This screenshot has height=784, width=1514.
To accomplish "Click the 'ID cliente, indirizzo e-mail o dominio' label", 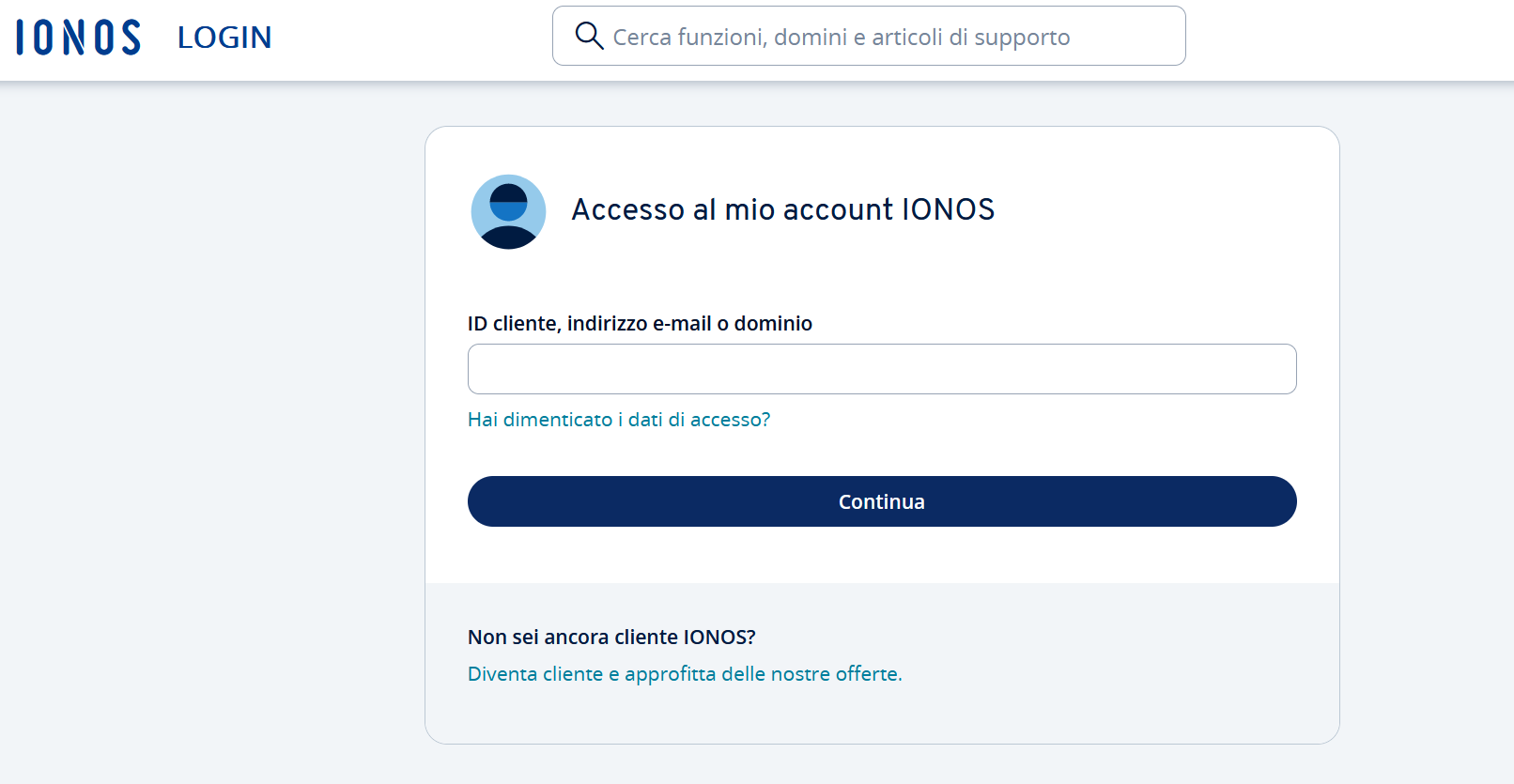I will click(x=640, y=323).
